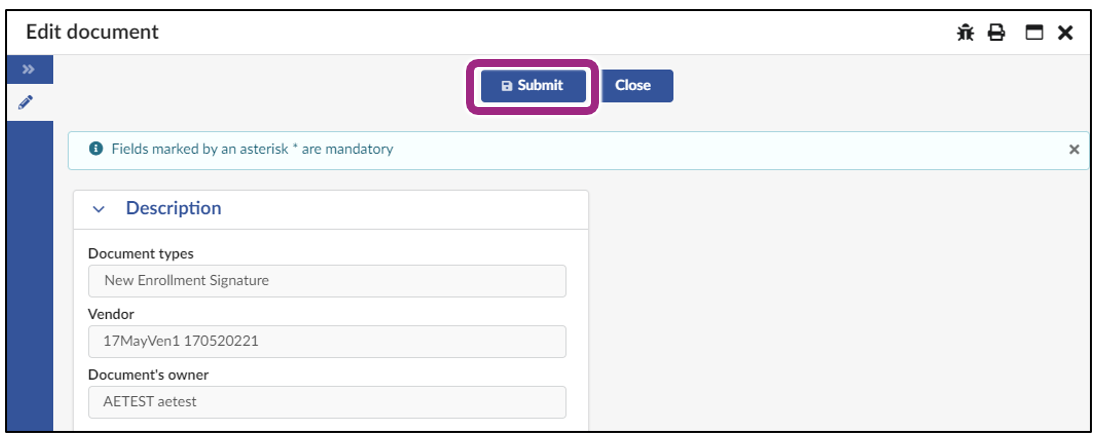Dismiss the mandatory fields notice

1074,149
